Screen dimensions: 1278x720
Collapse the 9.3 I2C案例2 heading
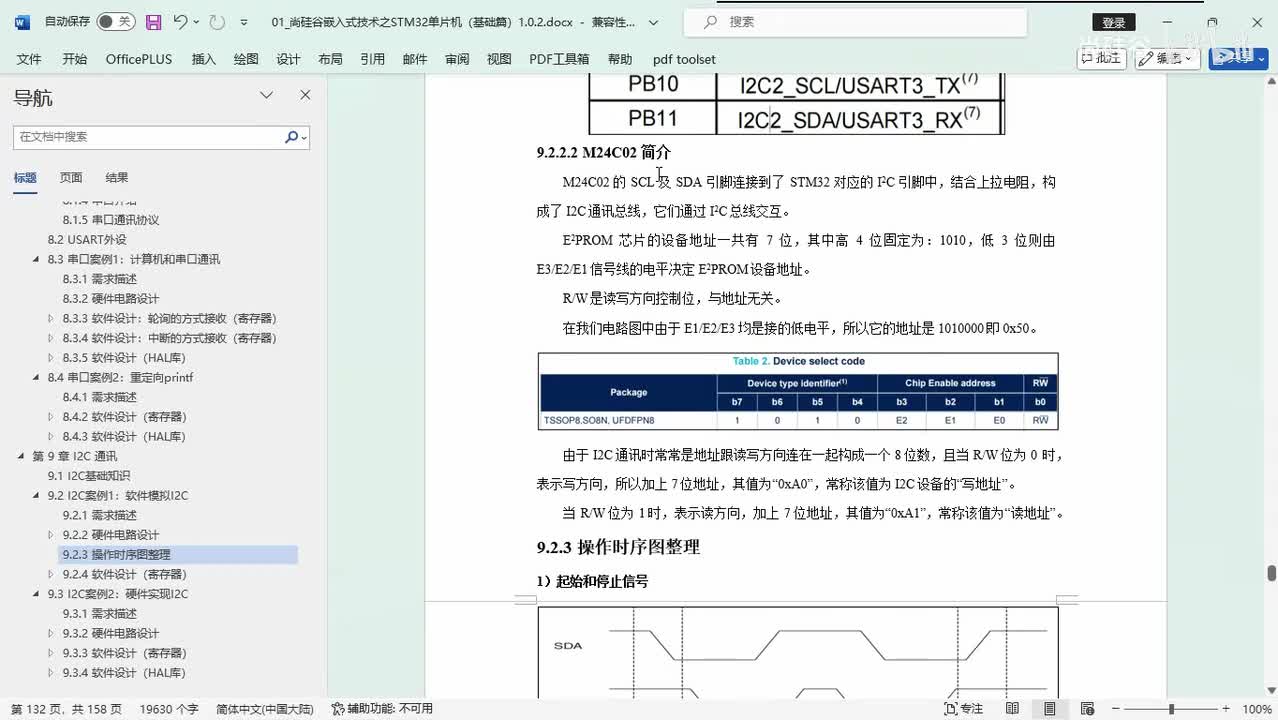[x=36, y=594]
